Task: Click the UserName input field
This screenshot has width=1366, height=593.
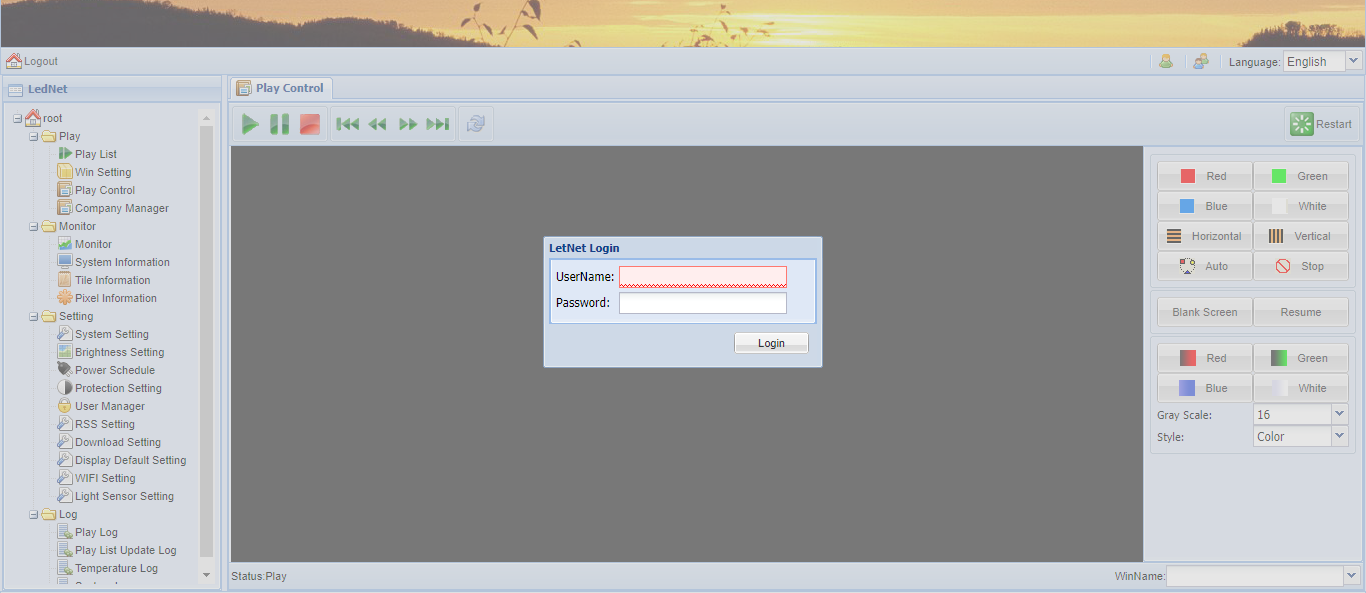Action: [x=702, y=277]
